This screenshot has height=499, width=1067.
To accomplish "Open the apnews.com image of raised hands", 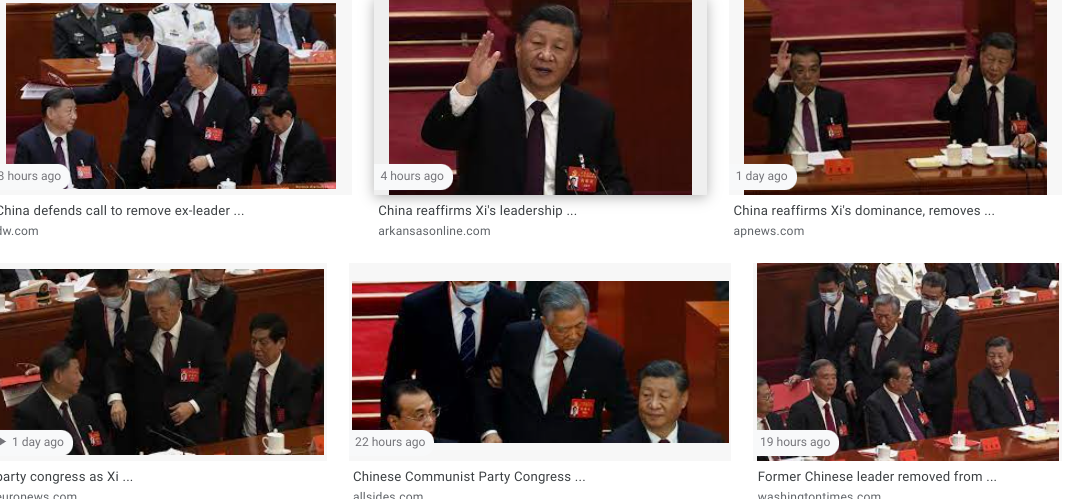I will tap(895, 97).
